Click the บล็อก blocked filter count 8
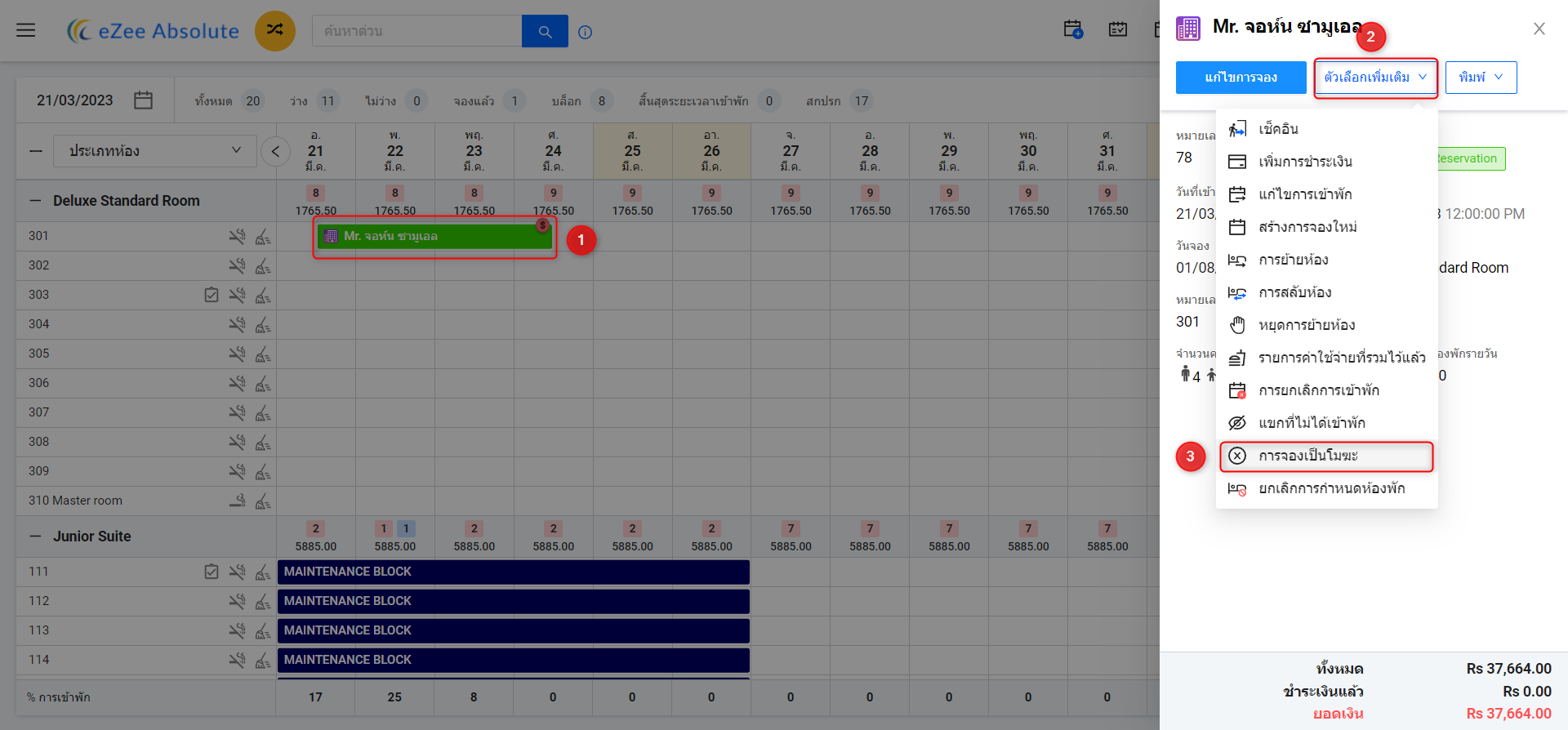 pos(602,101)
